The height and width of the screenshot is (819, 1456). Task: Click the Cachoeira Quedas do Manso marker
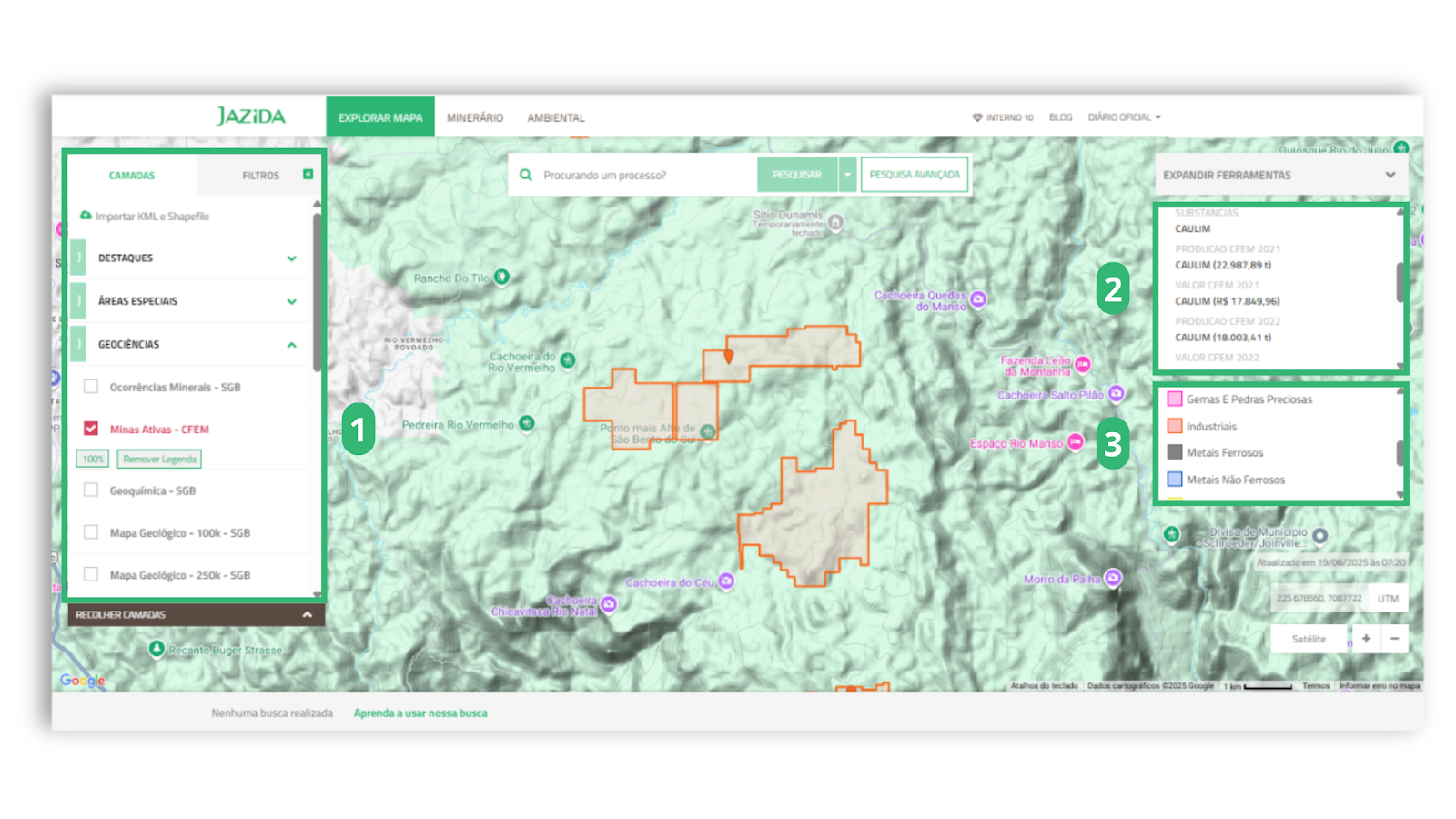(x=978, y=298)
